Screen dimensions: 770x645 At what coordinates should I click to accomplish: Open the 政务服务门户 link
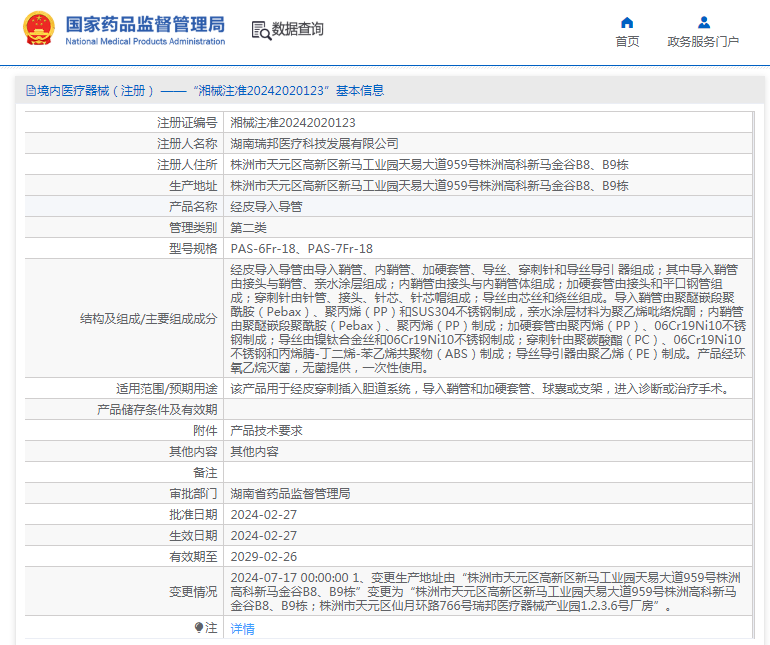[x=703, y=42]
